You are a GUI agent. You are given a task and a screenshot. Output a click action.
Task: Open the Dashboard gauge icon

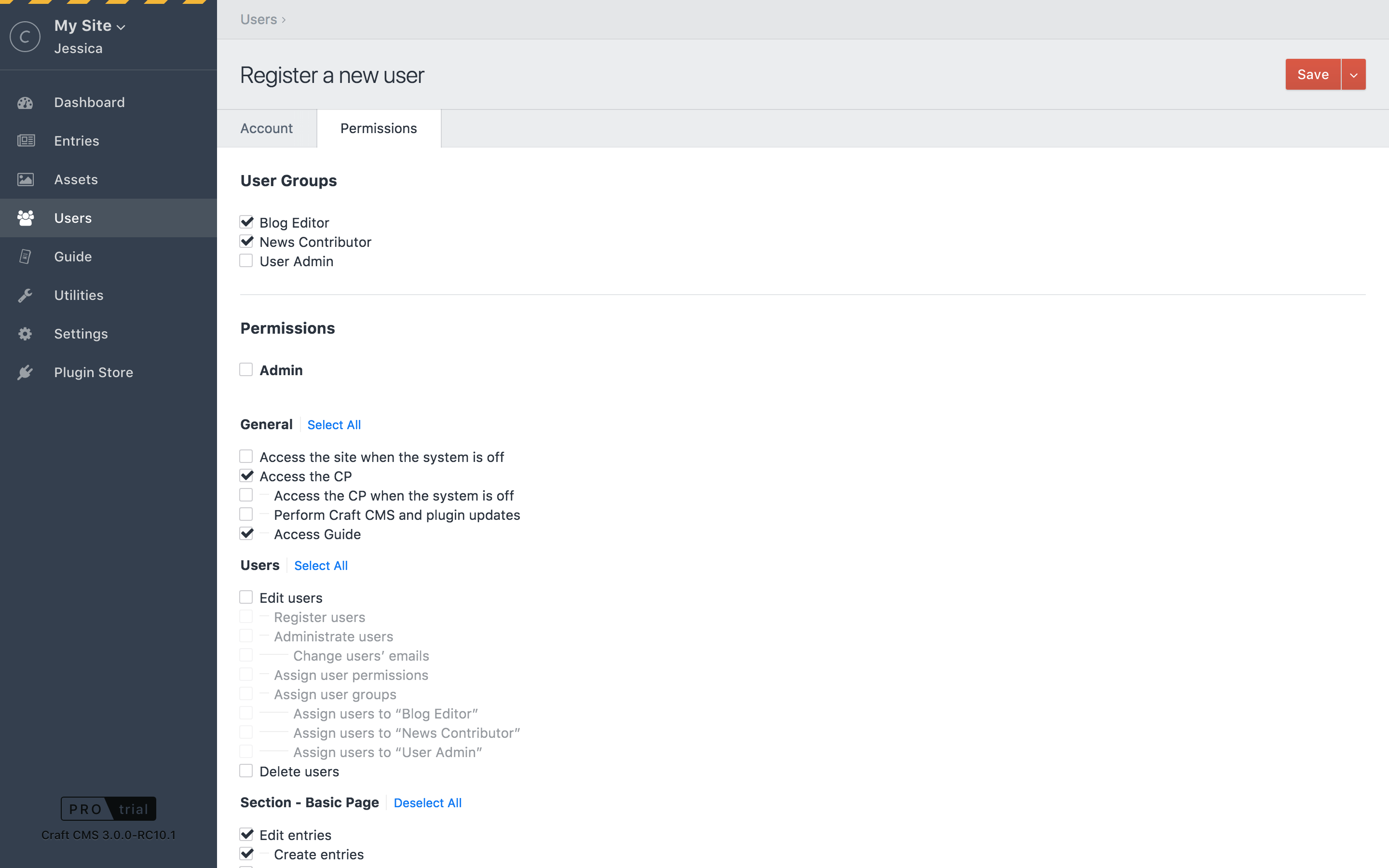pos(25,103)
